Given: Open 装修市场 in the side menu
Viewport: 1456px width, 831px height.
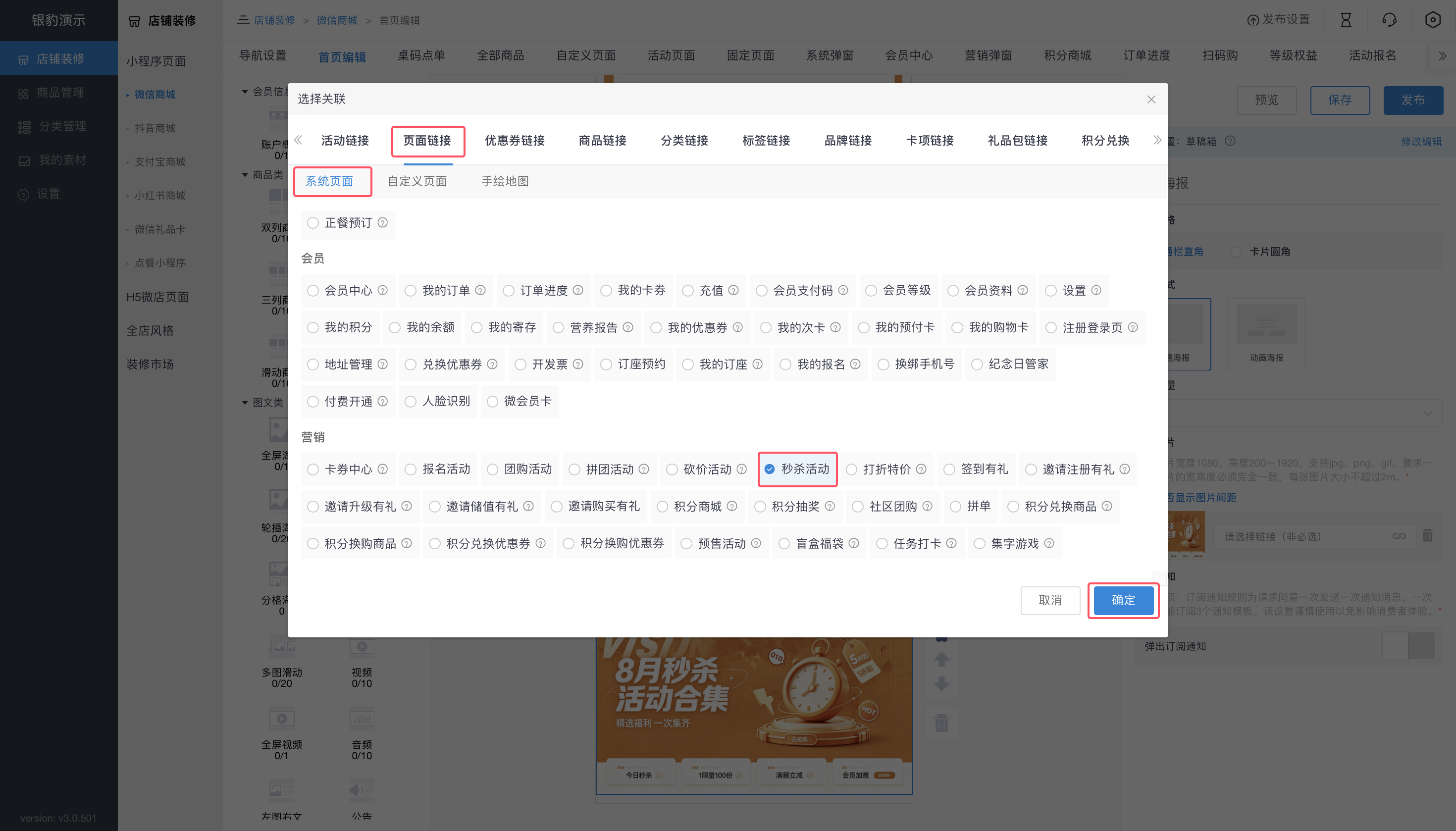Looking at the screenshot, I should tap(150, 364).
